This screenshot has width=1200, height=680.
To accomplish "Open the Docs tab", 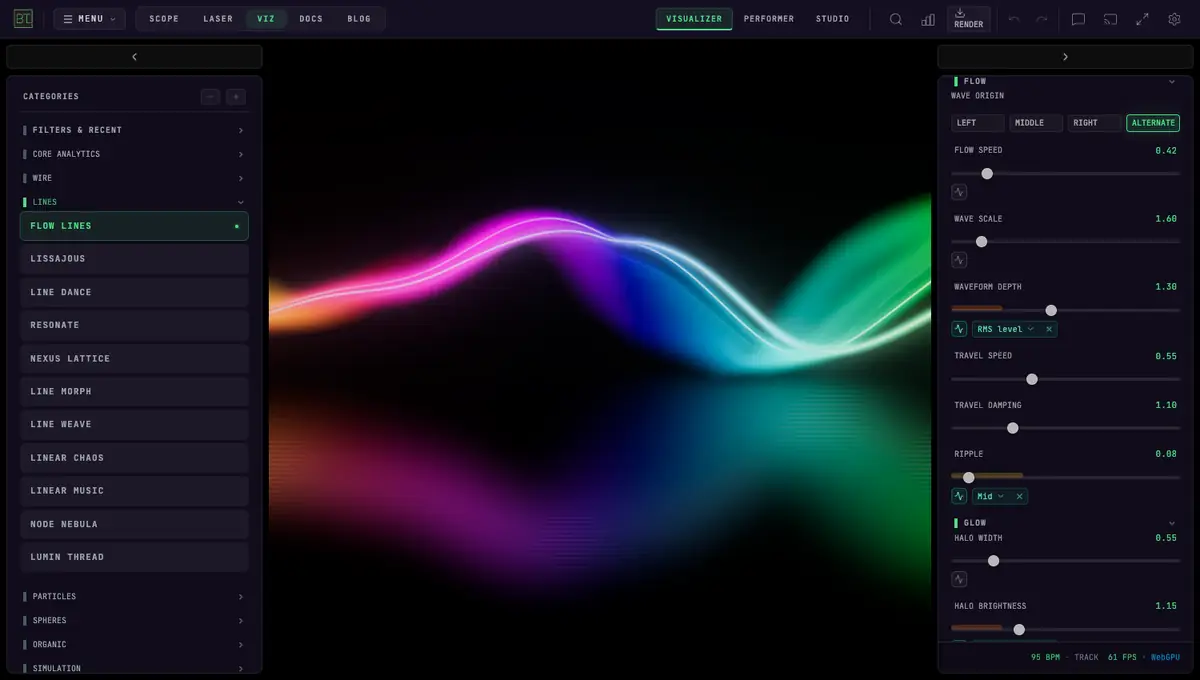I will point(311,19).
